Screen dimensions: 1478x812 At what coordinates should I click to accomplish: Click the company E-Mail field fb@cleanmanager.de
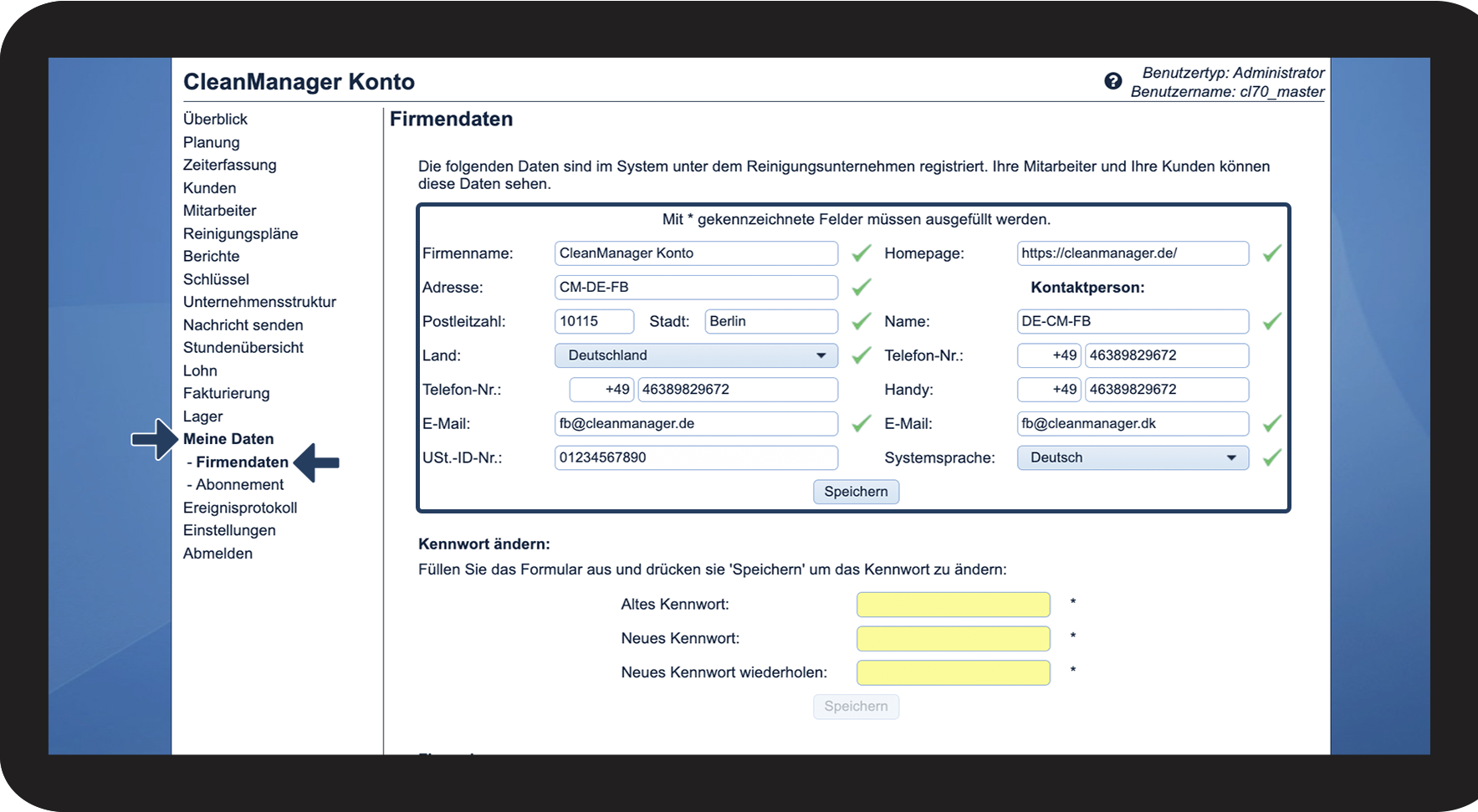(696, 424)
